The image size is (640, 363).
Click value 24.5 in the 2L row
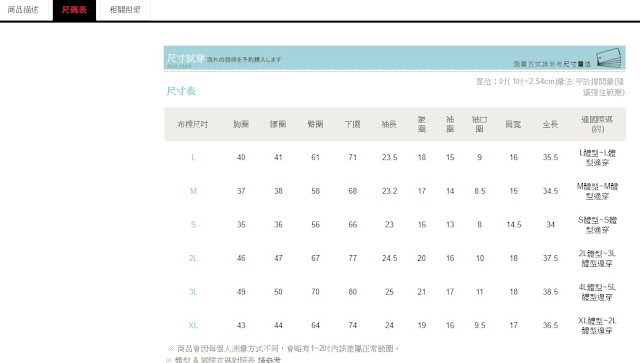389,258
